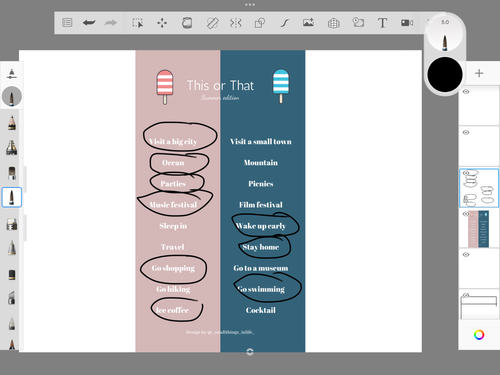Add a new layer with plus
Viewport: 500px width, 375px height.
click(x=479, y=73)
